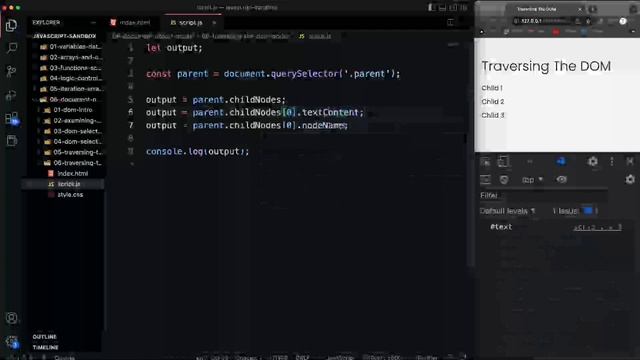Open the Extensions view with the badge
The image size is (640, 360).
point(11,118)
